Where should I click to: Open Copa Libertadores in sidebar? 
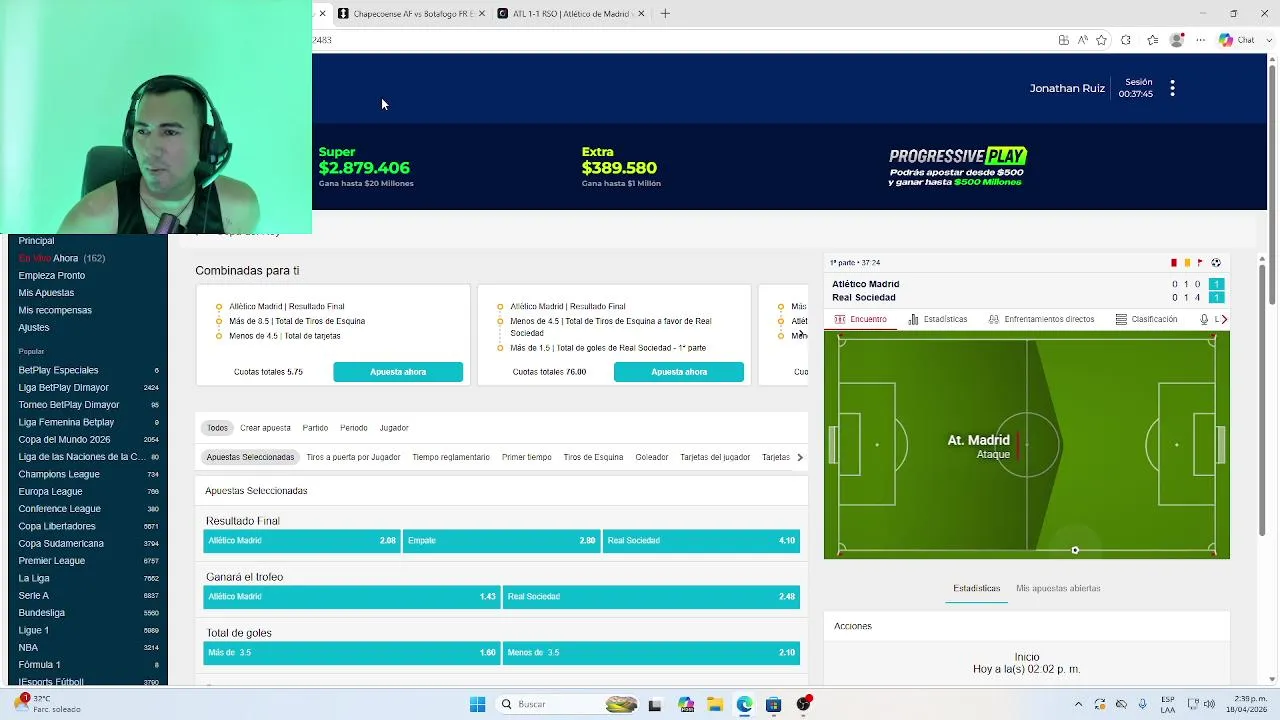57,526
